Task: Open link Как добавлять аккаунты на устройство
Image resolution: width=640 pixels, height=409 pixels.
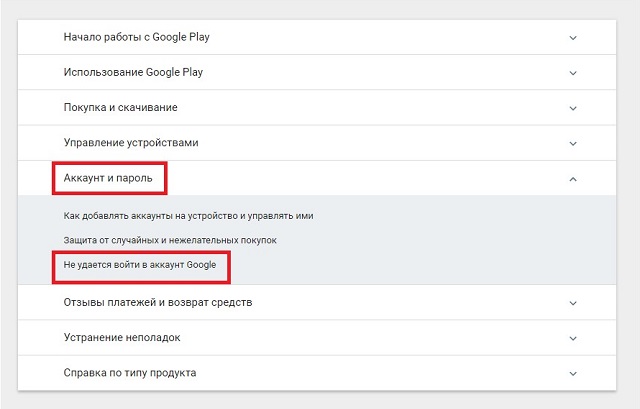Action: pyautogui.click(x=188, y=216)
